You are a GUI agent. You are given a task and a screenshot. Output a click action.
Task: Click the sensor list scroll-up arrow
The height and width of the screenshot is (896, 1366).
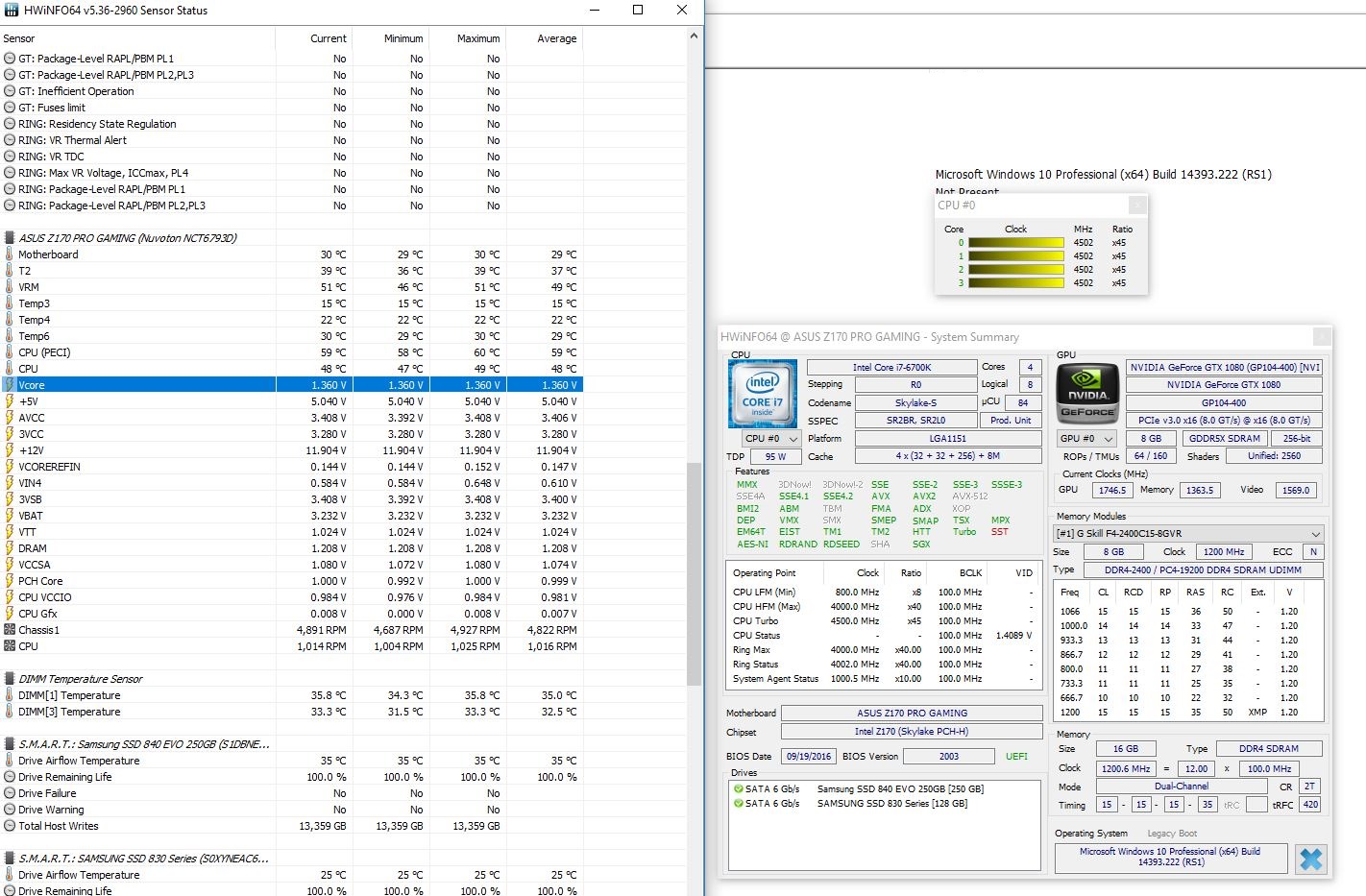tap(695, 36)
